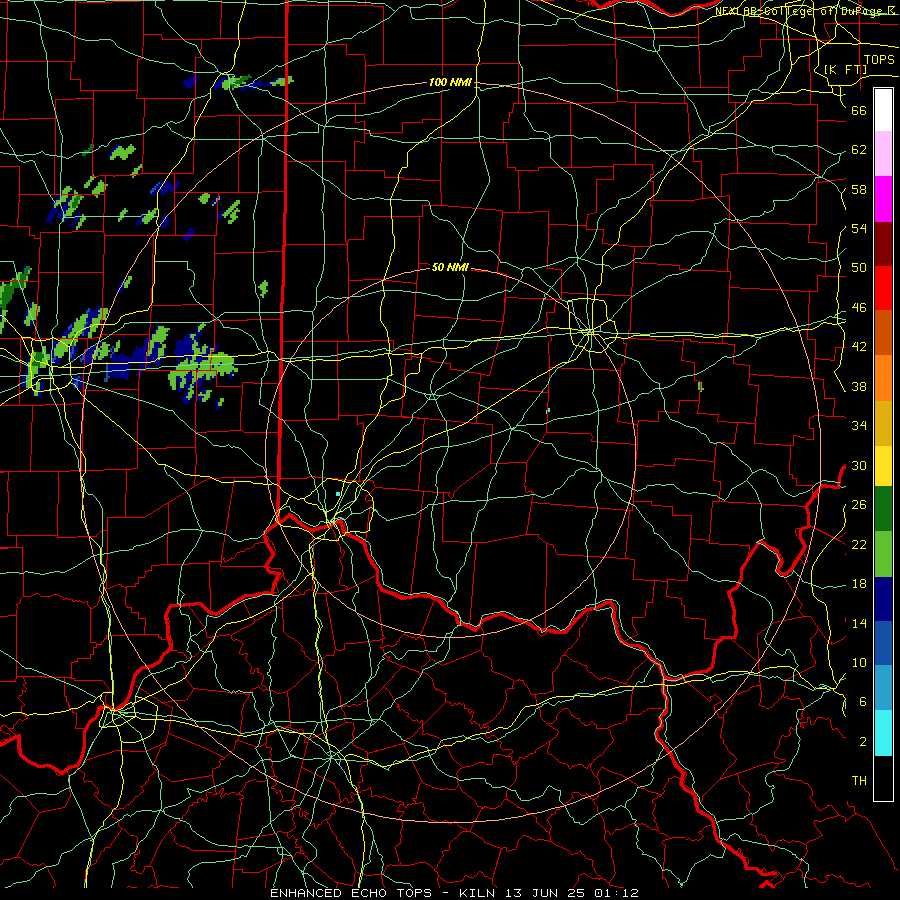Click the '66' scale label

point(859,110)
